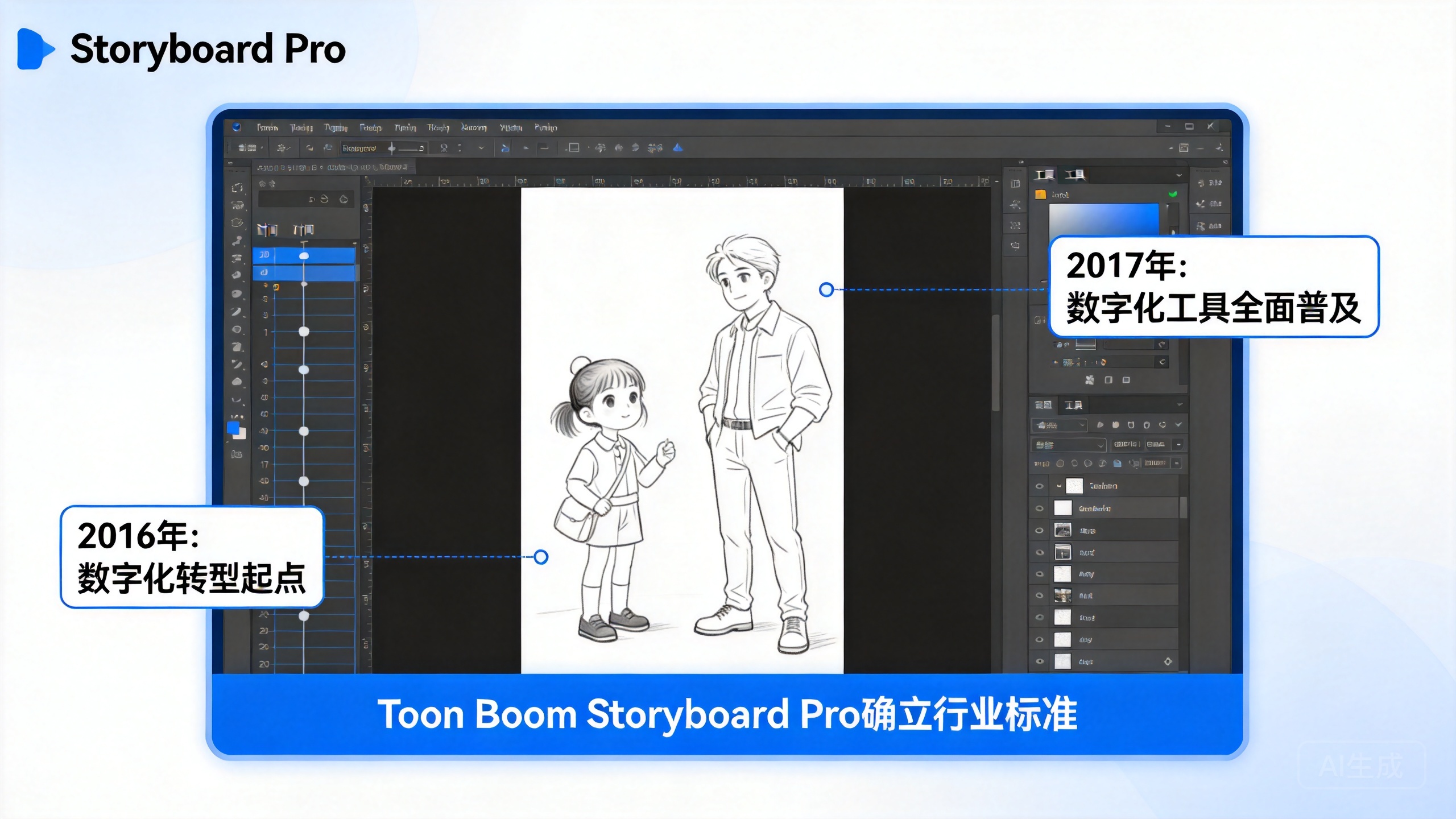Open the first menu beside the app logo
This screenshot has height=819, width=1456.
click(267, 127)
